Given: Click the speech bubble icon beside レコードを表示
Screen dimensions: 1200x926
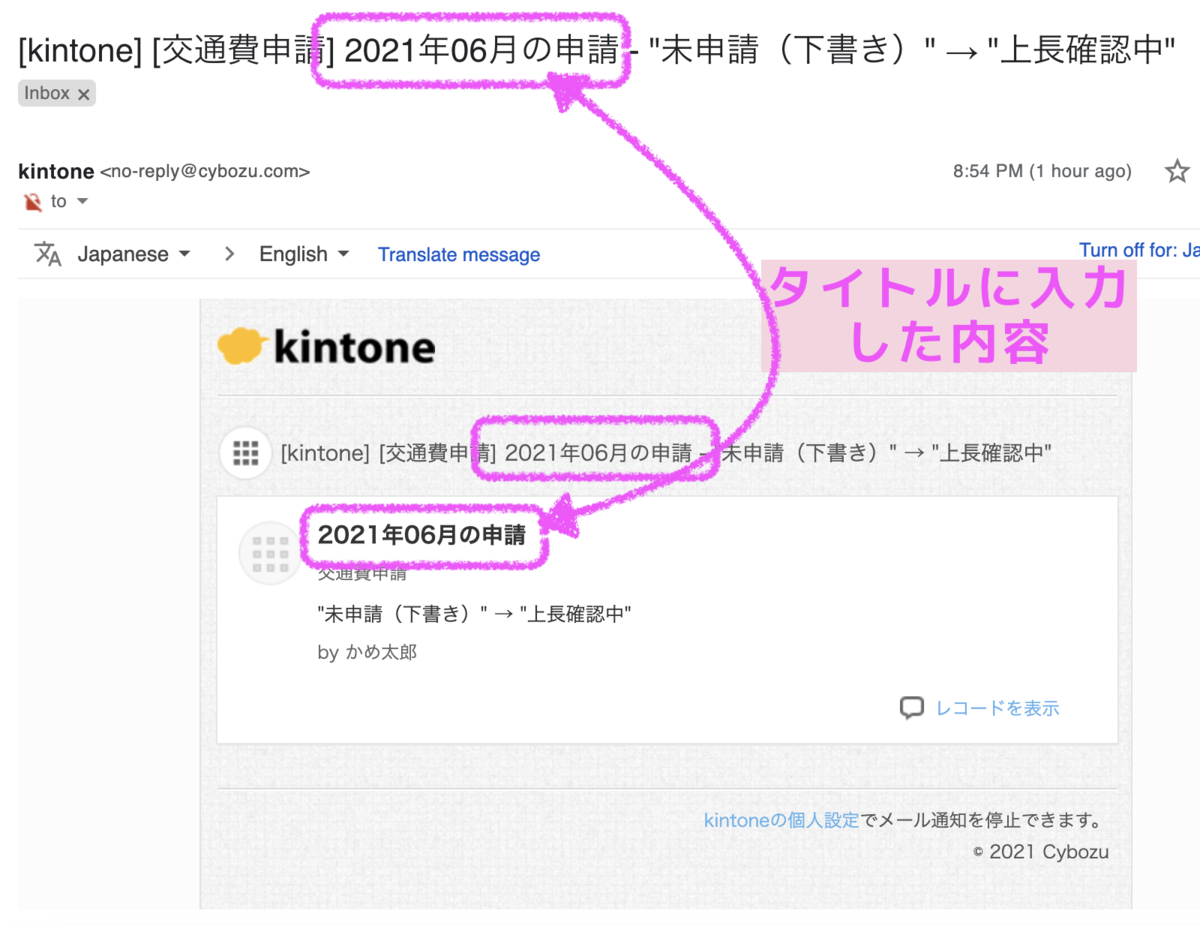Looking at the screenshot, I should (911, 708).
